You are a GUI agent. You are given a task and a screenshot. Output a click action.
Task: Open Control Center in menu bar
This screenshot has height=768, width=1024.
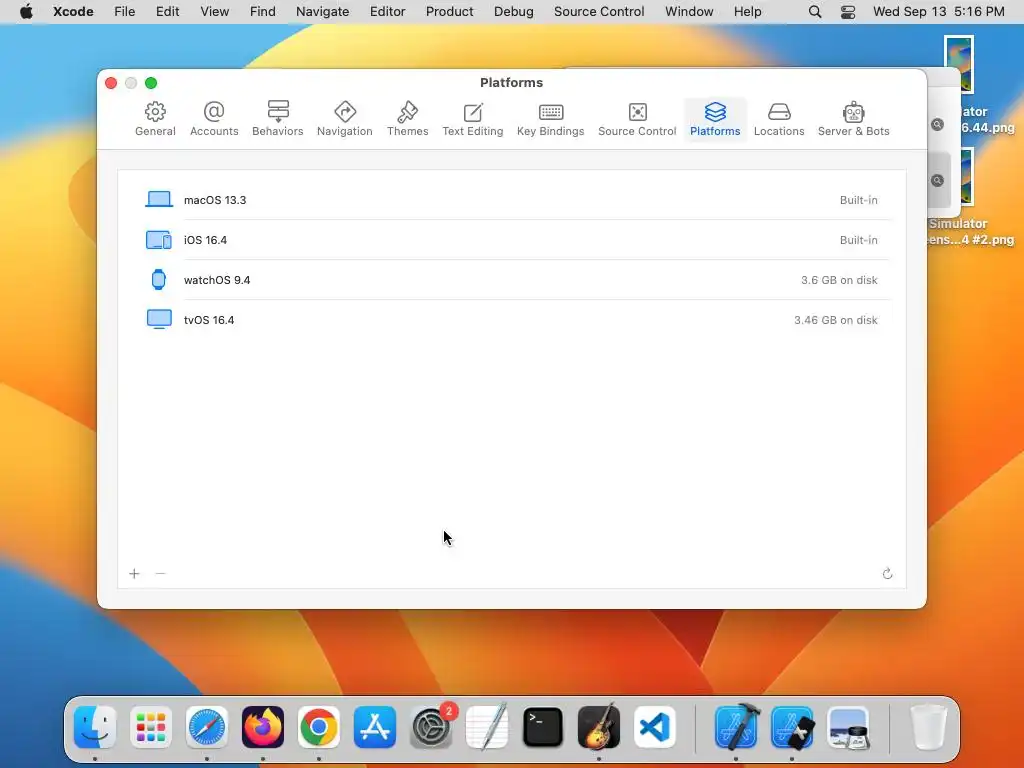(848, 12)
